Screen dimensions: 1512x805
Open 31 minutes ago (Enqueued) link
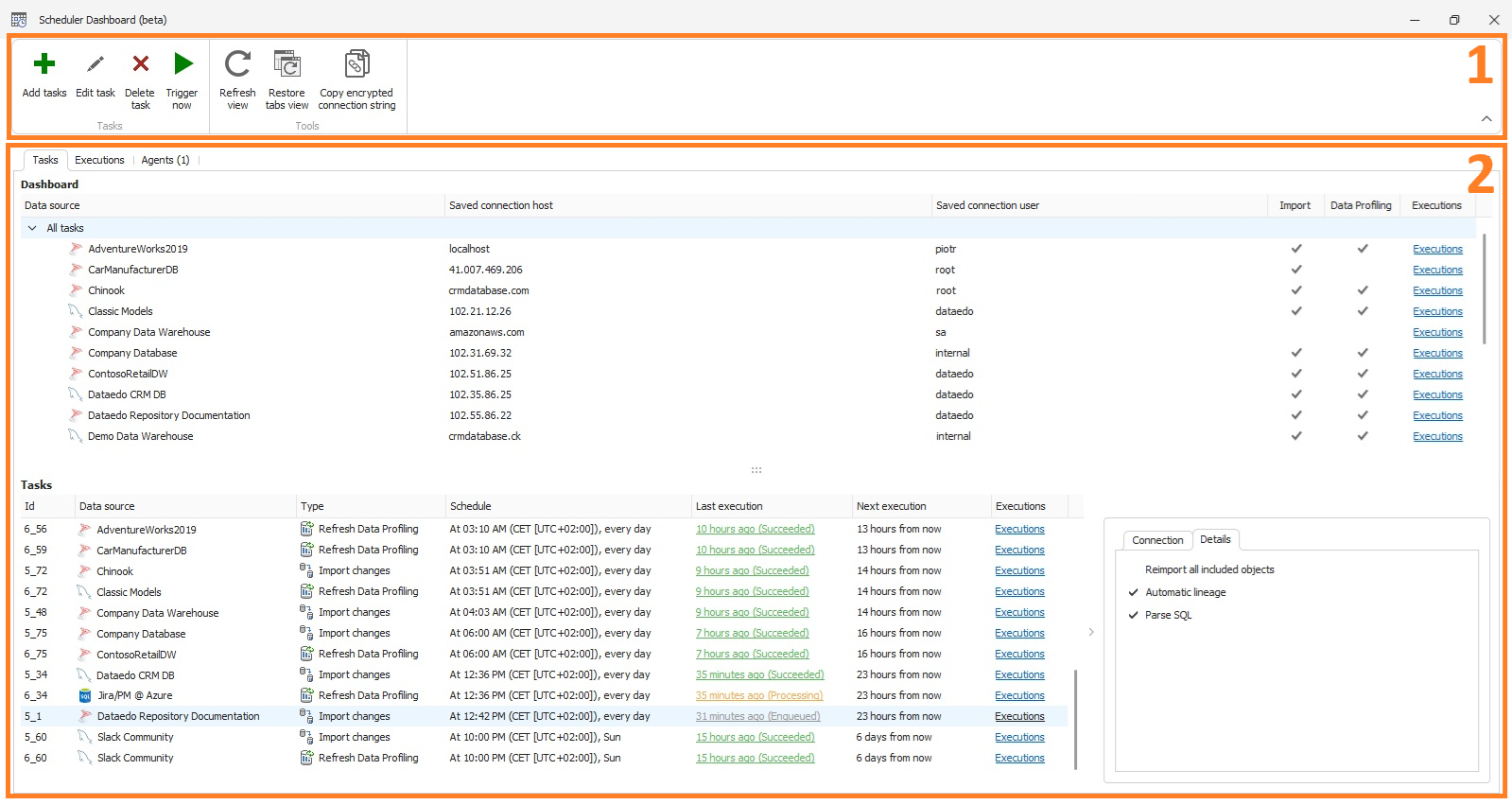click(757, 716)
